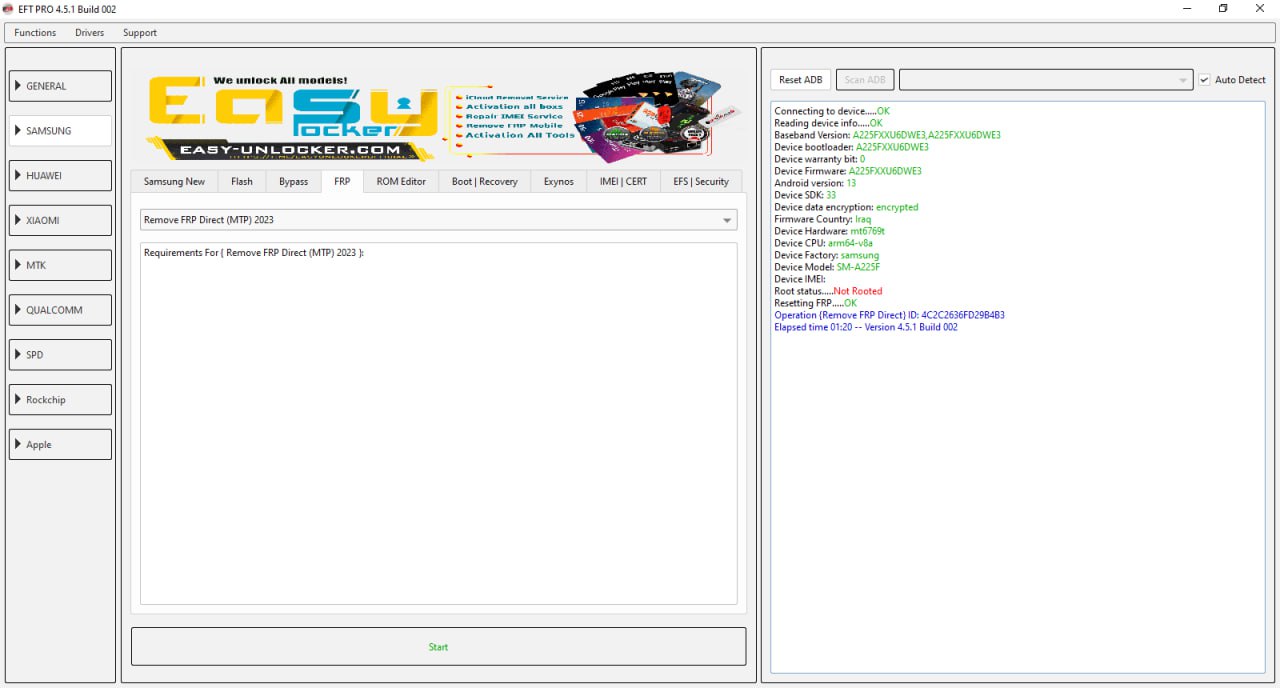
Task: Expand the QUALCOMM category
Action: click(60, 310)
